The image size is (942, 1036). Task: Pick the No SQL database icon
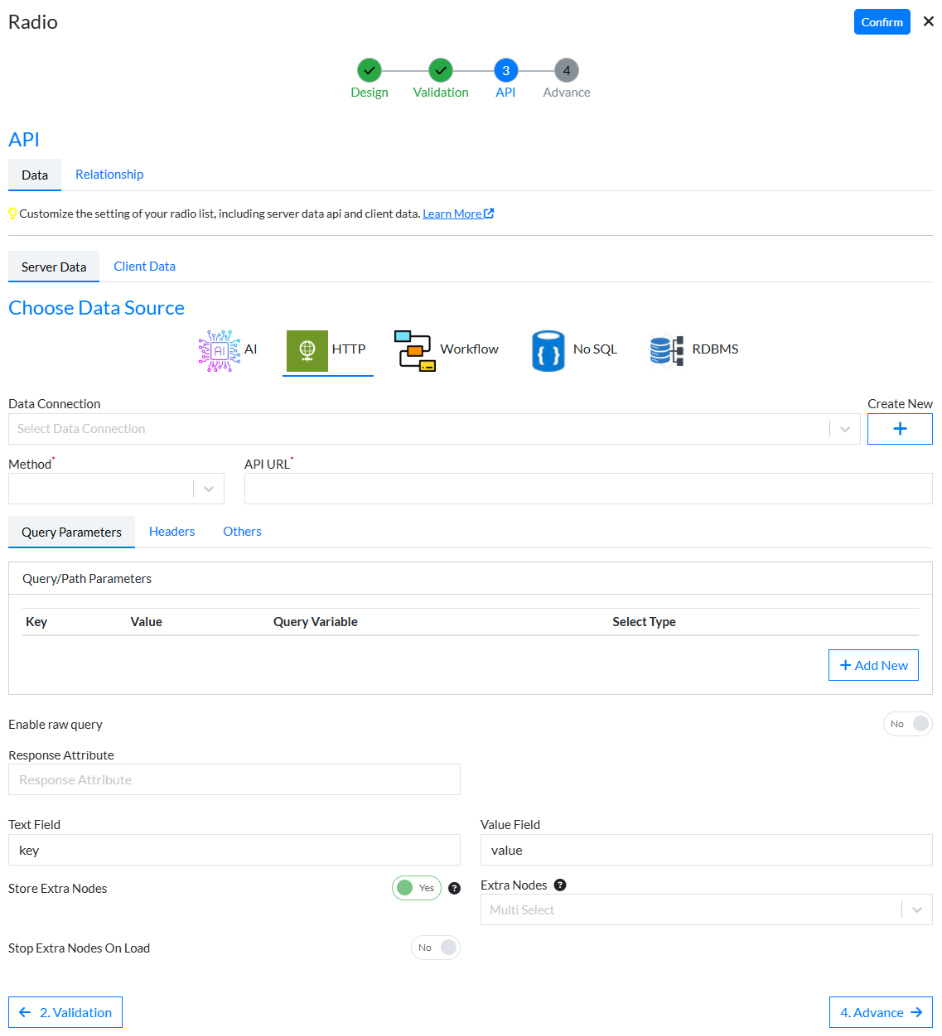click(548, 350)
